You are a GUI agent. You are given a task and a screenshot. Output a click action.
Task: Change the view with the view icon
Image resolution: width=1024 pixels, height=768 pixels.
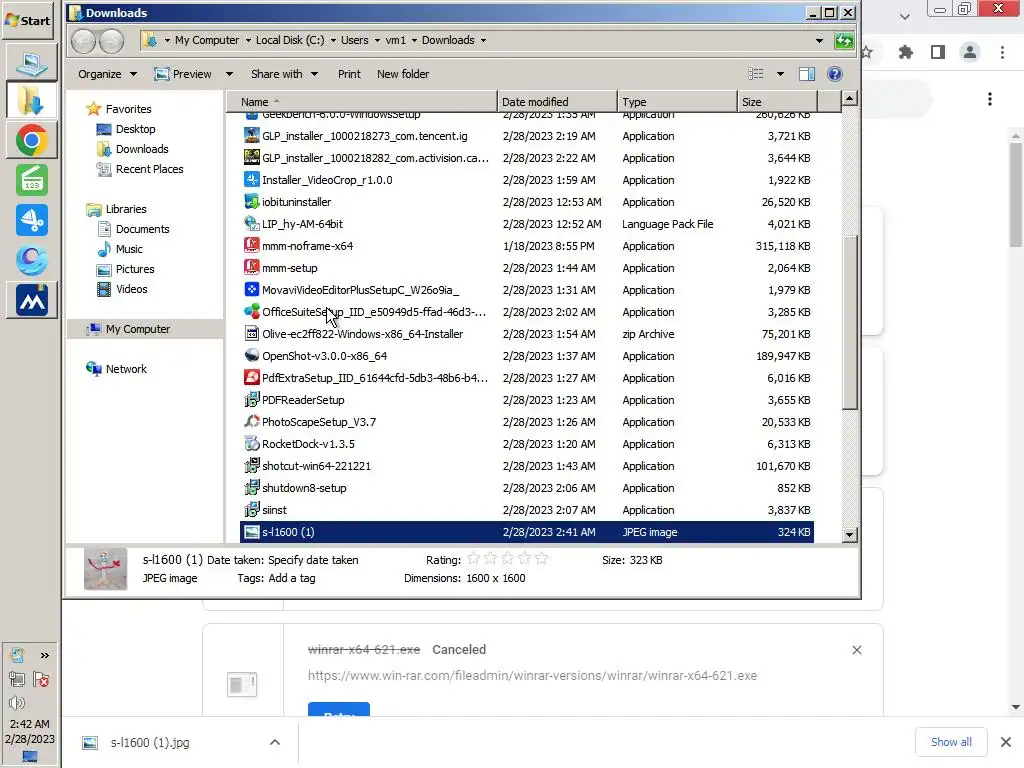(x=756, y=74)
